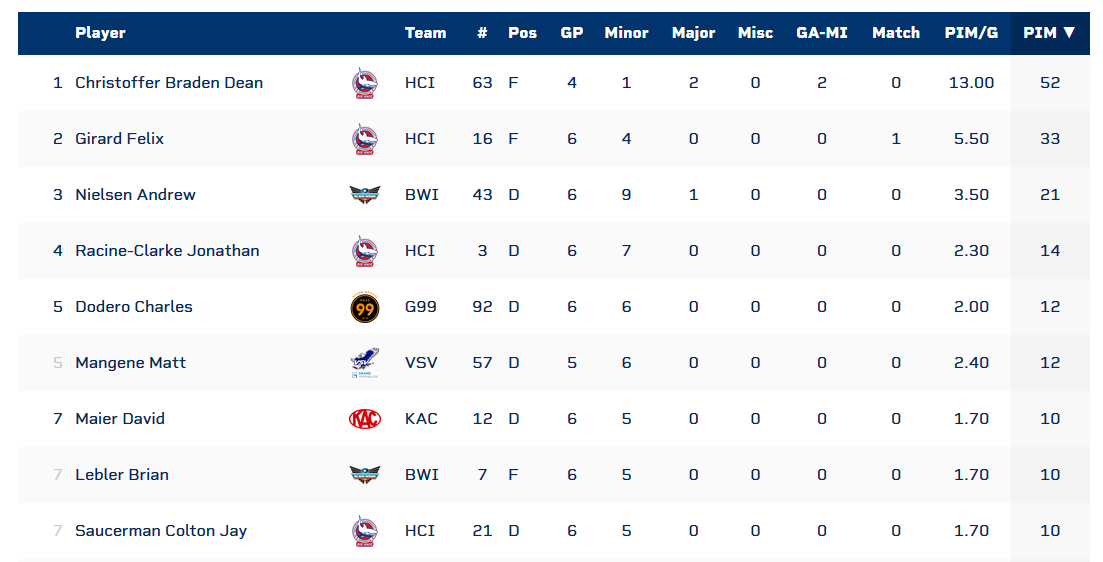Open Christoffer Braden Dean player profile
1103x562 pixels.
tap(169, 83)
